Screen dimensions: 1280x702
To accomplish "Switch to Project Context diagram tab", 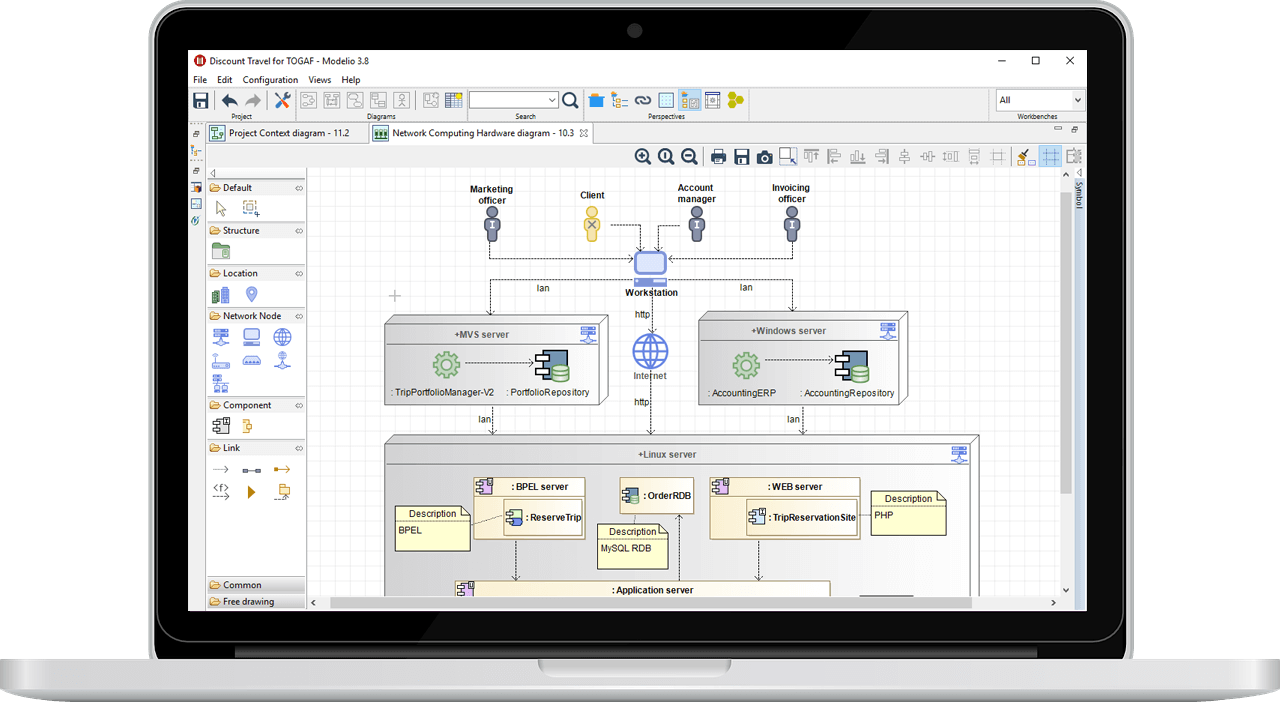I will coord(288,133).
